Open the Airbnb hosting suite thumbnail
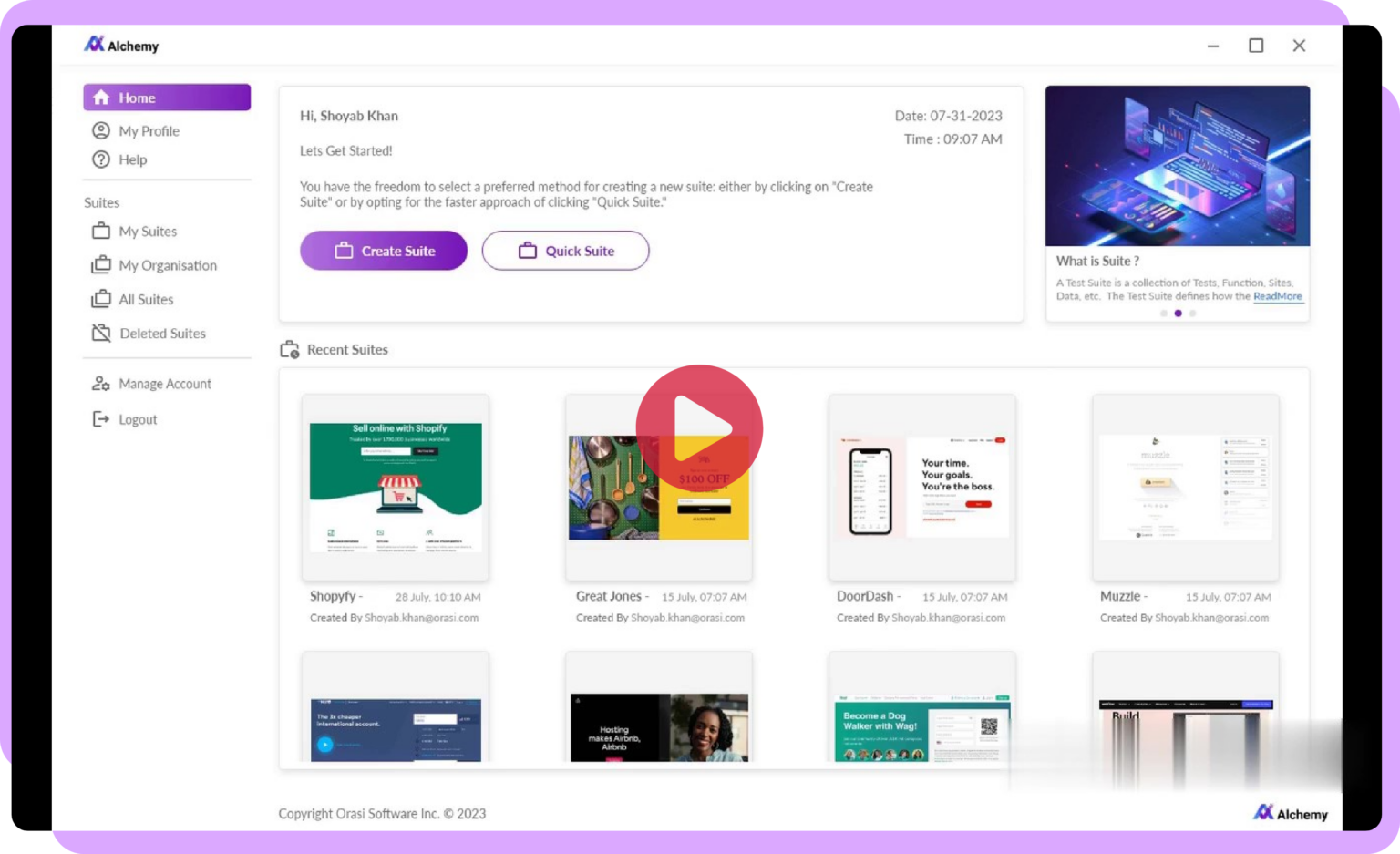Viewport: 1400px width, 854px height. pyautogui.click(x=659, y=707)
